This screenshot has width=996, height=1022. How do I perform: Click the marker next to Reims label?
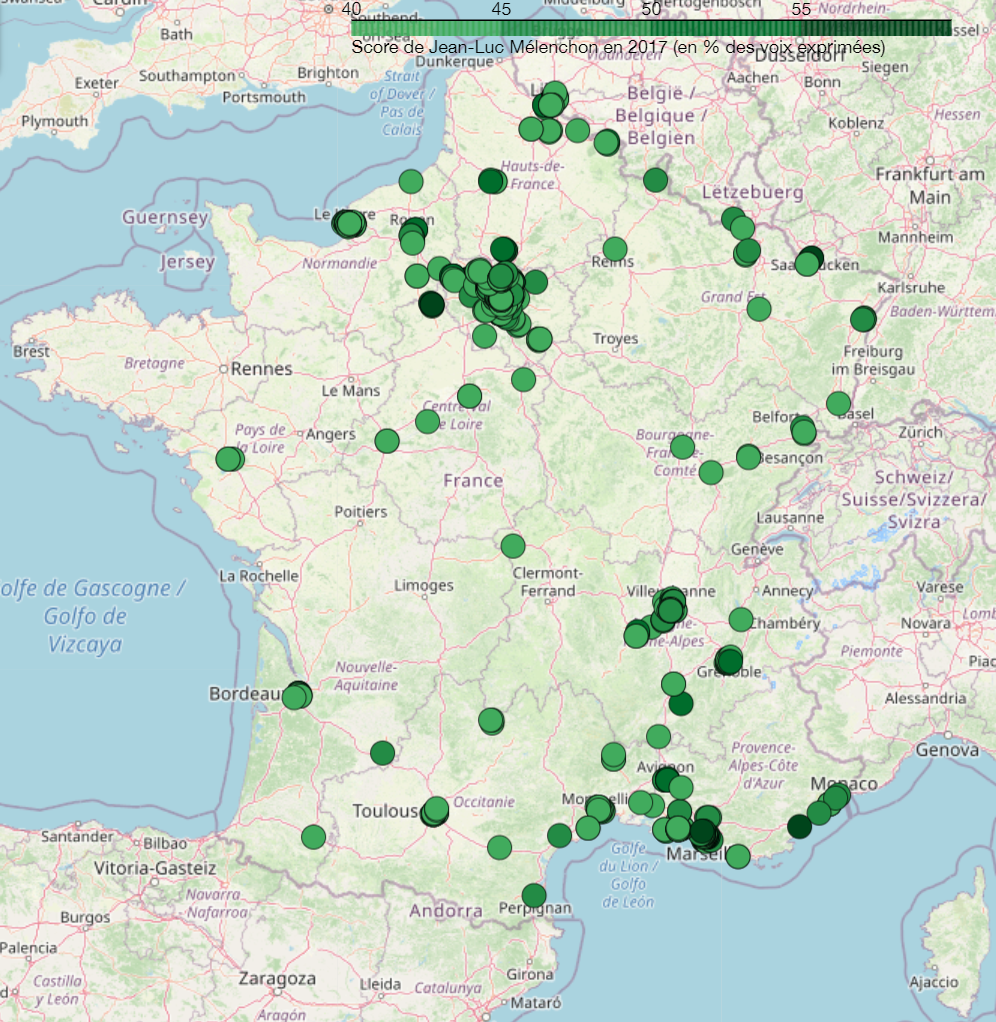tap(615, 249)
